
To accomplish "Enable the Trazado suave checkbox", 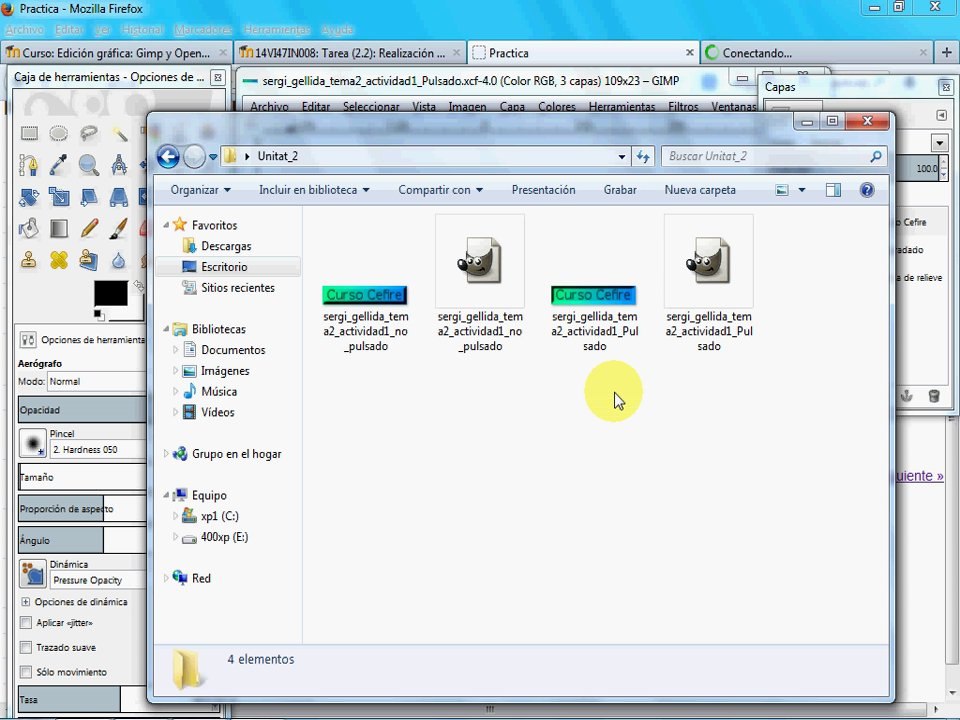I will (x=26, y=647).
